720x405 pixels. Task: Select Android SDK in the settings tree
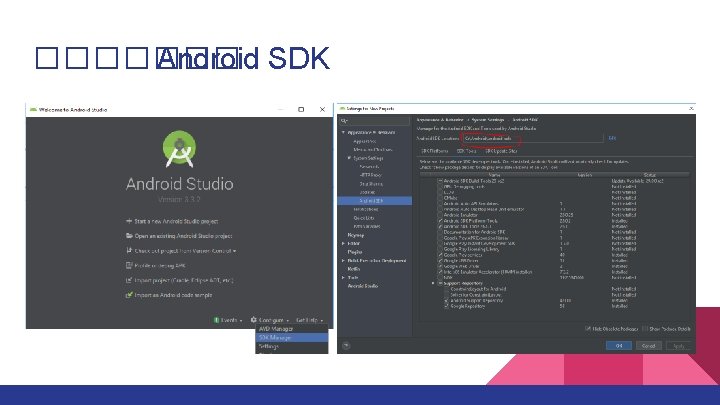click(x=375, y=201)
